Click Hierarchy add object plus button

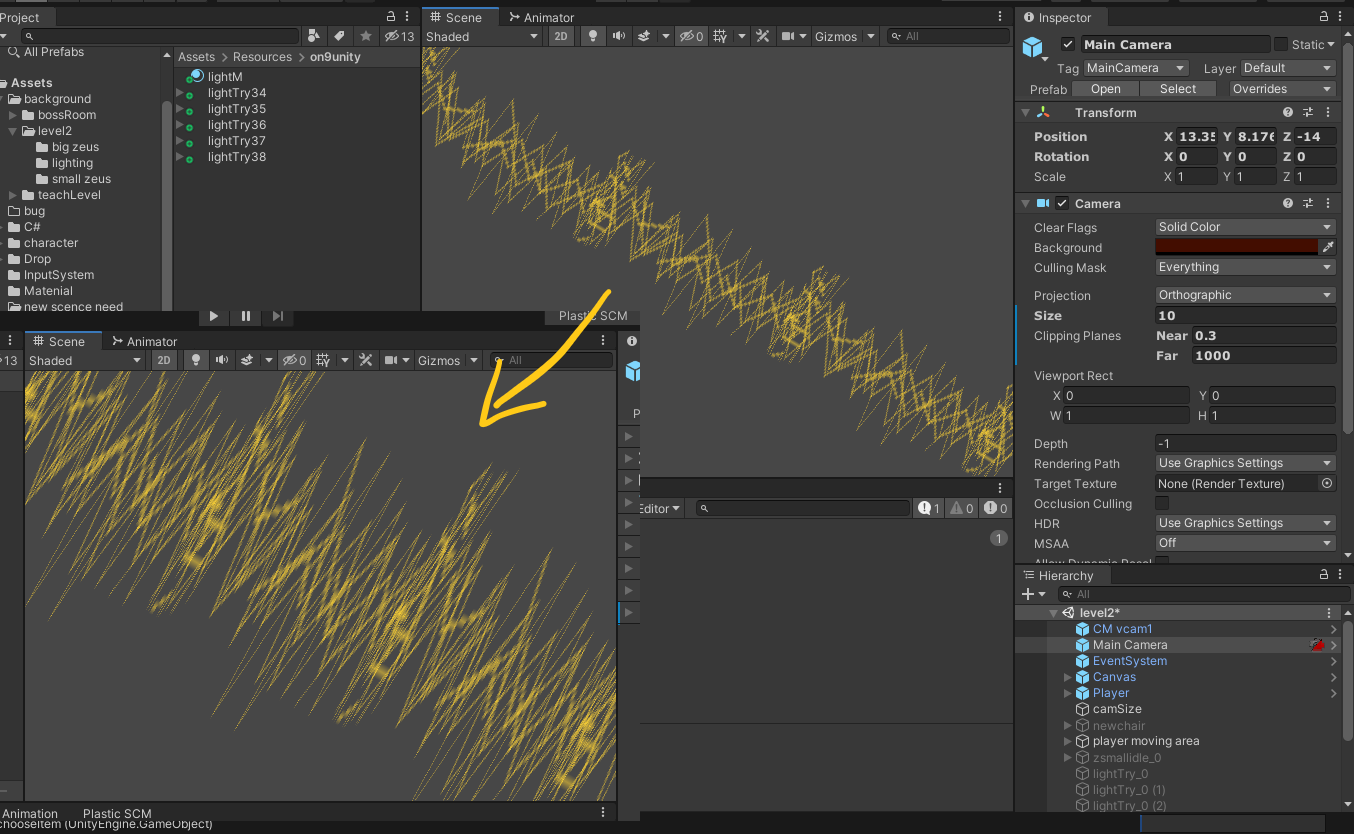tap(1027, 594)
